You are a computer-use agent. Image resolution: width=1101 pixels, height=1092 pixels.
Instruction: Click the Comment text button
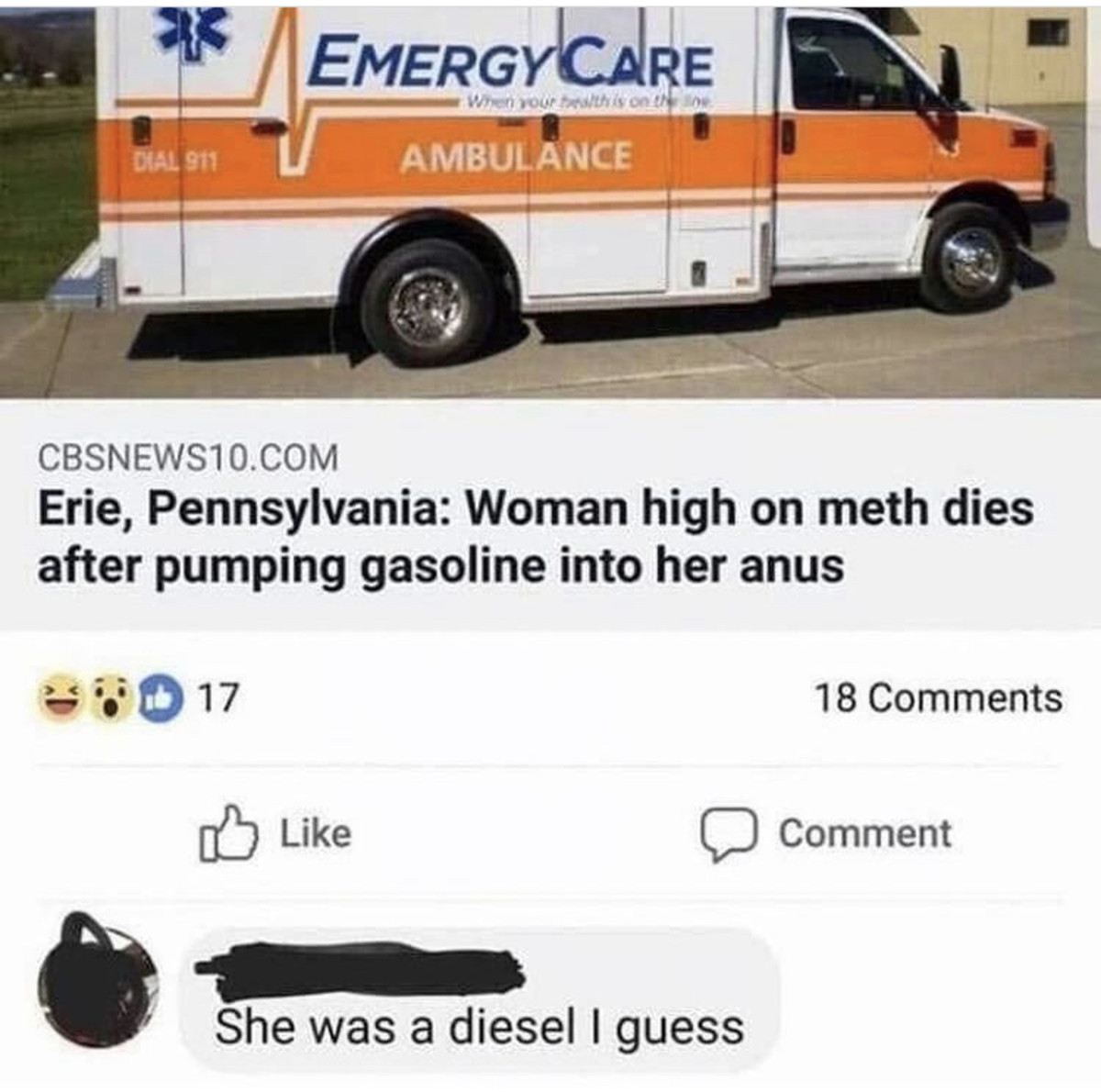(864, 833)
